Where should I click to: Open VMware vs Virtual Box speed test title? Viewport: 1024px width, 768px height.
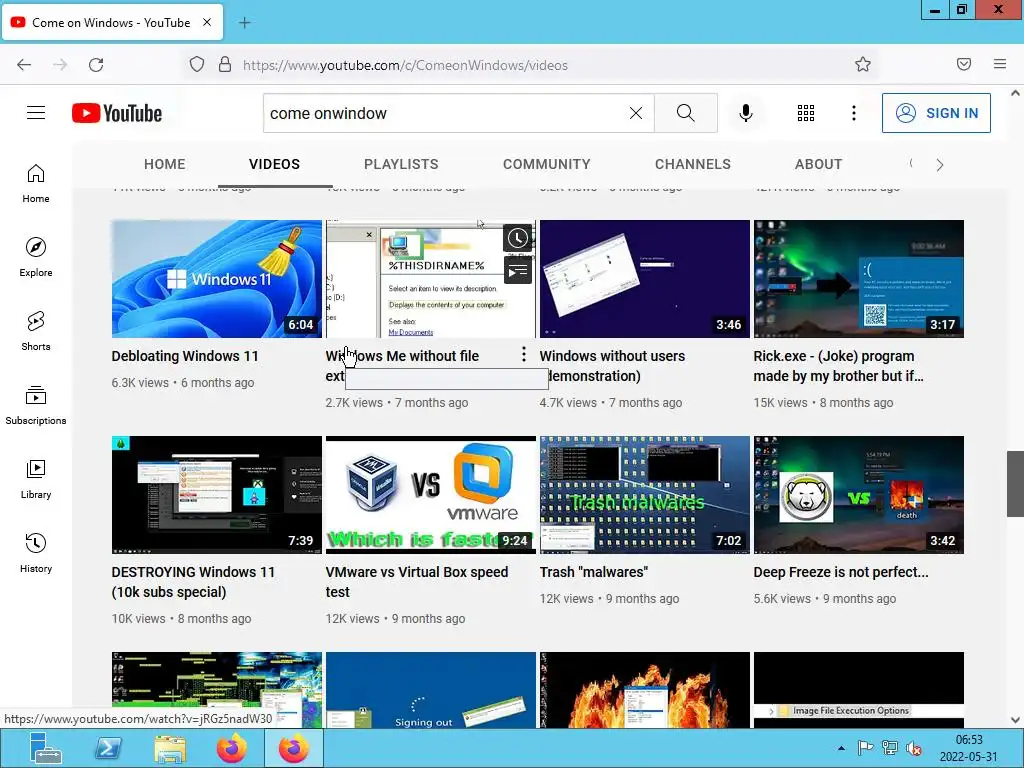417,582
